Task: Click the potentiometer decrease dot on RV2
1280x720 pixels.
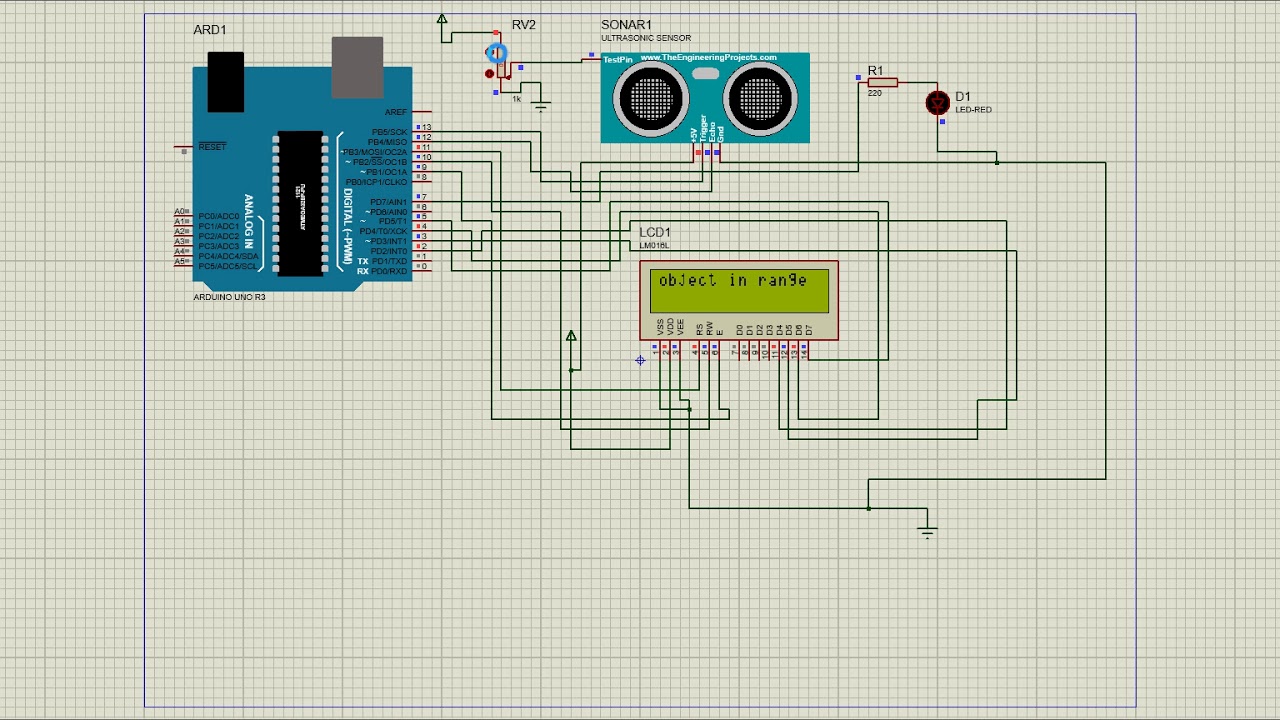Action: click(489, 73)
